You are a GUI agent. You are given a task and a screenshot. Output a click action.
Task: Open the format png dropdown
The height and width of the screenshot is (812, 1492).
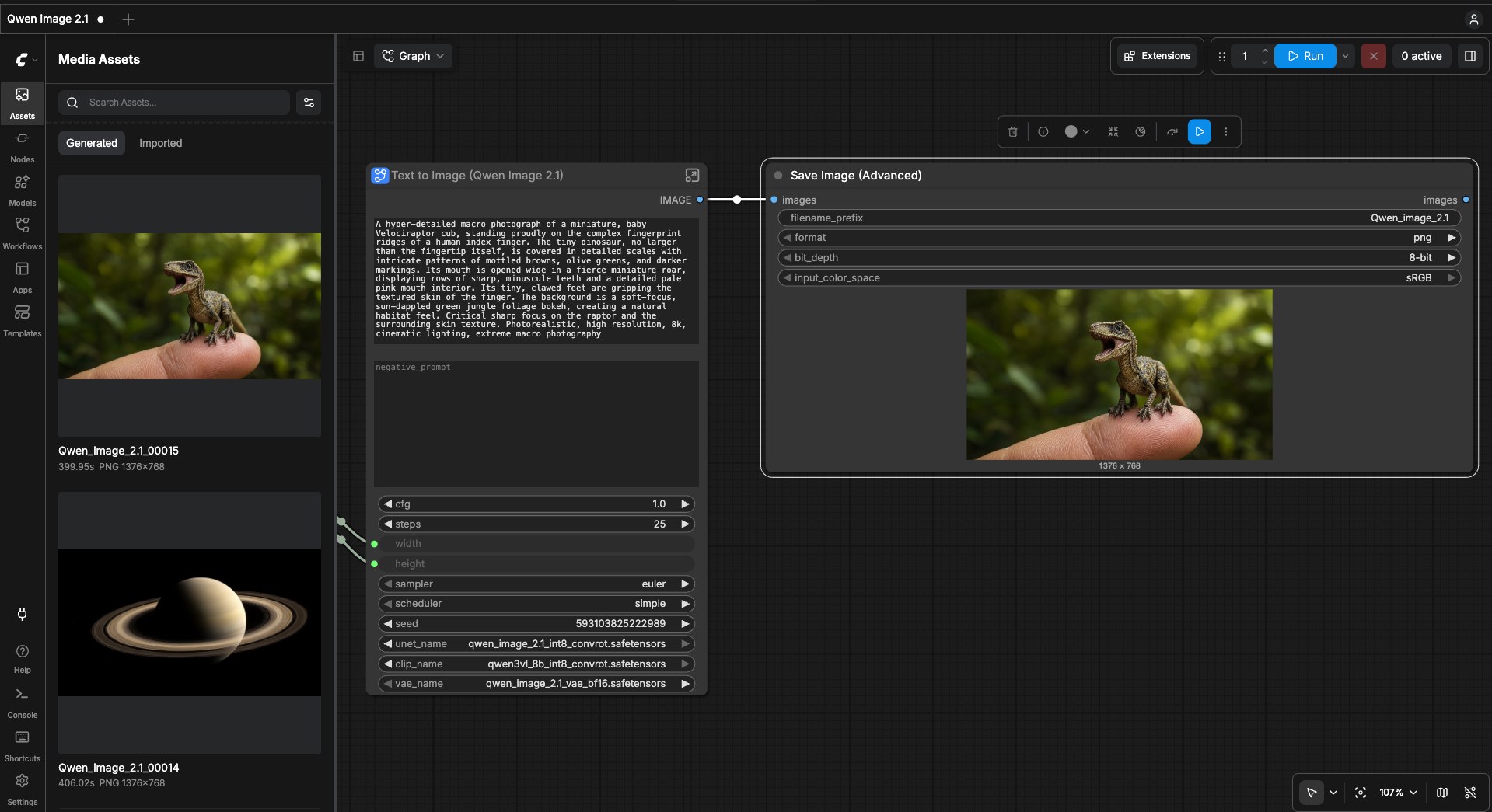click(1119, 238)
